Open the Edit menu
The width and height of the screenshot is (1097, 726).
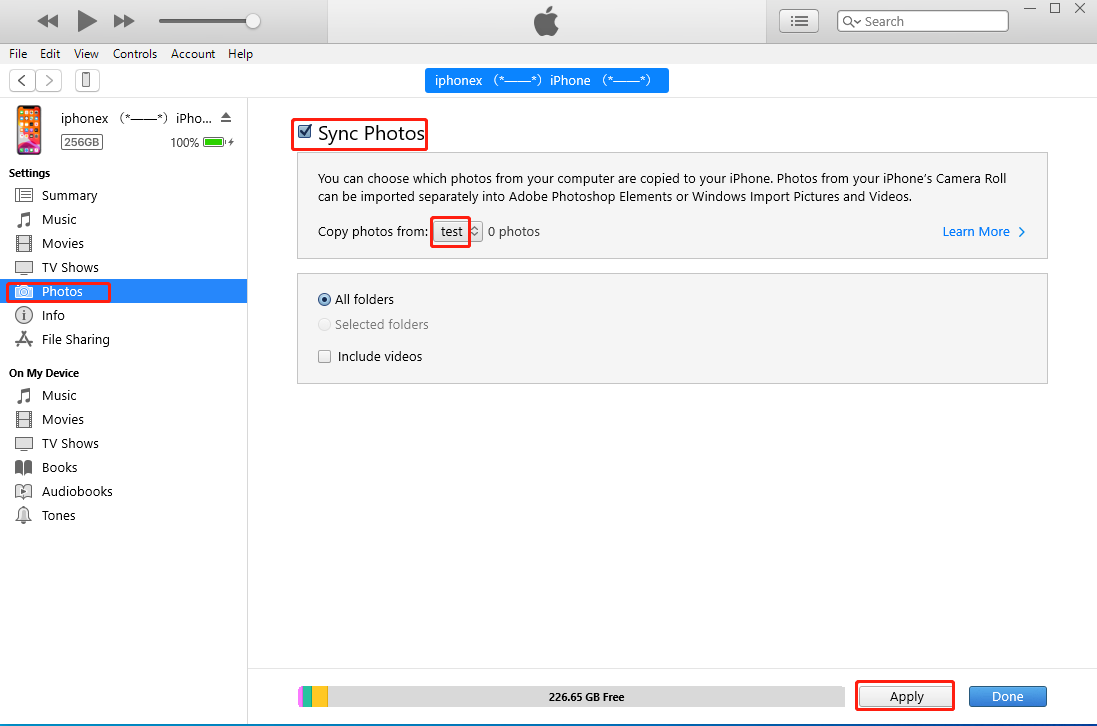[x=50, y=54]
